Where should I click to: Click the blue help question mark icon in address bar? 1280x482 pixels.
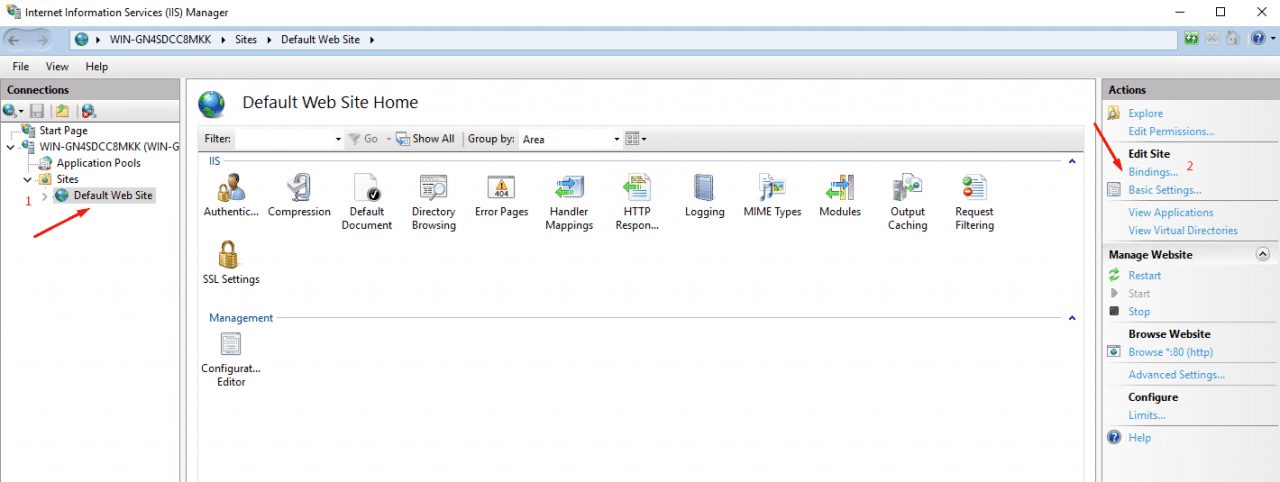[x=1257, y=39]
